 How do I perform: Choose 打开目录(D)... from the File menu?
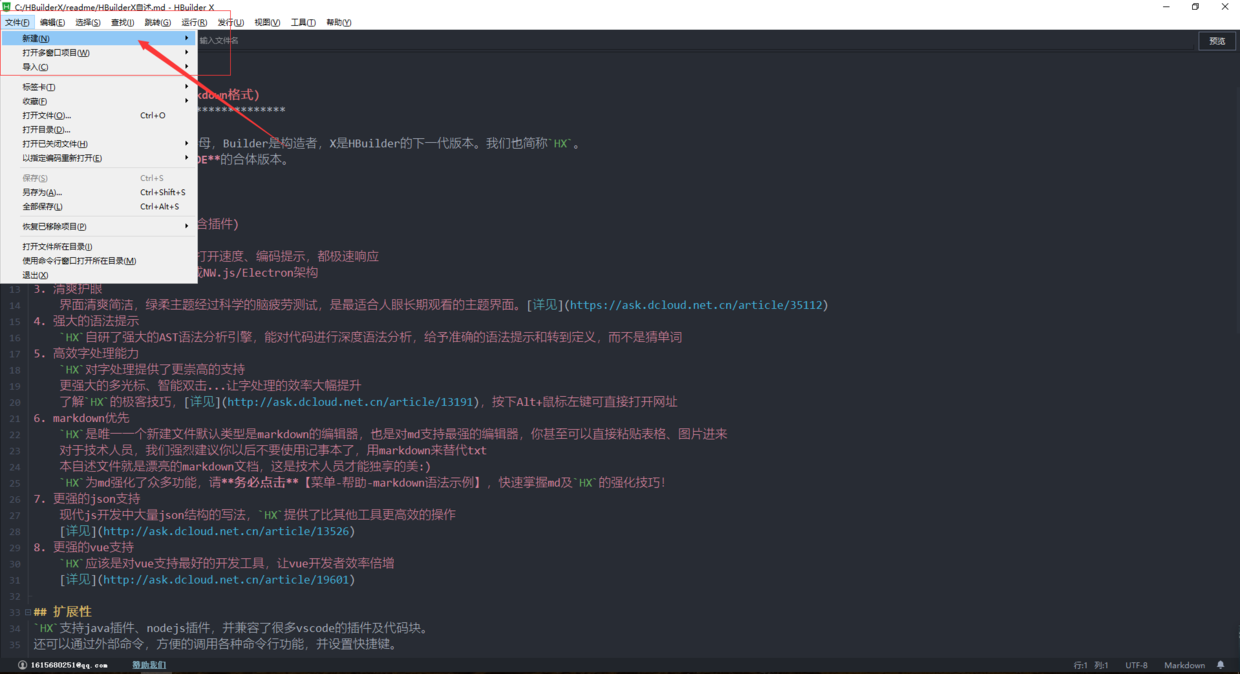pos(99,129)
